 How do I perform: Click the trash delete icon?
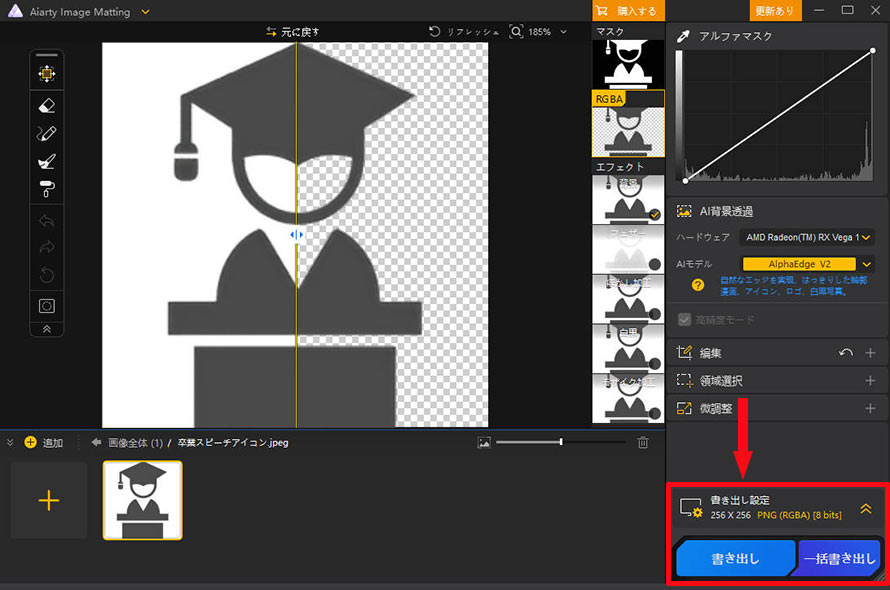pos(643,442)
